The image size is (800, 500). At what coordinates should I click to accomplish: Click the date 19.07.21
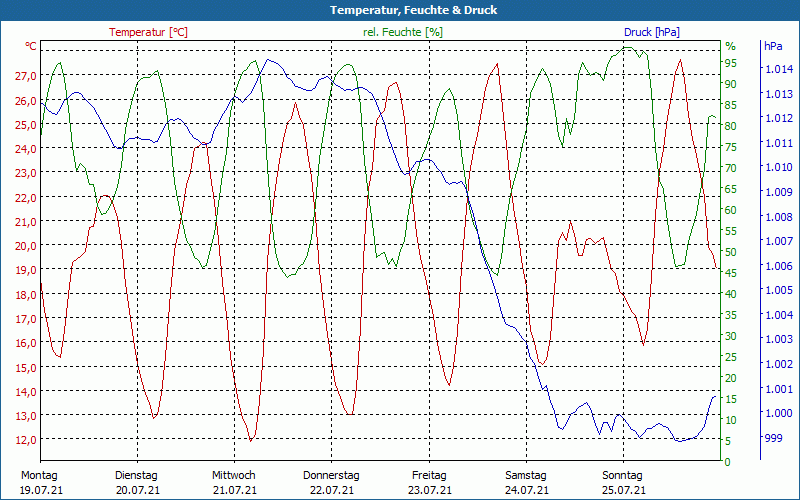click(41, 490)
